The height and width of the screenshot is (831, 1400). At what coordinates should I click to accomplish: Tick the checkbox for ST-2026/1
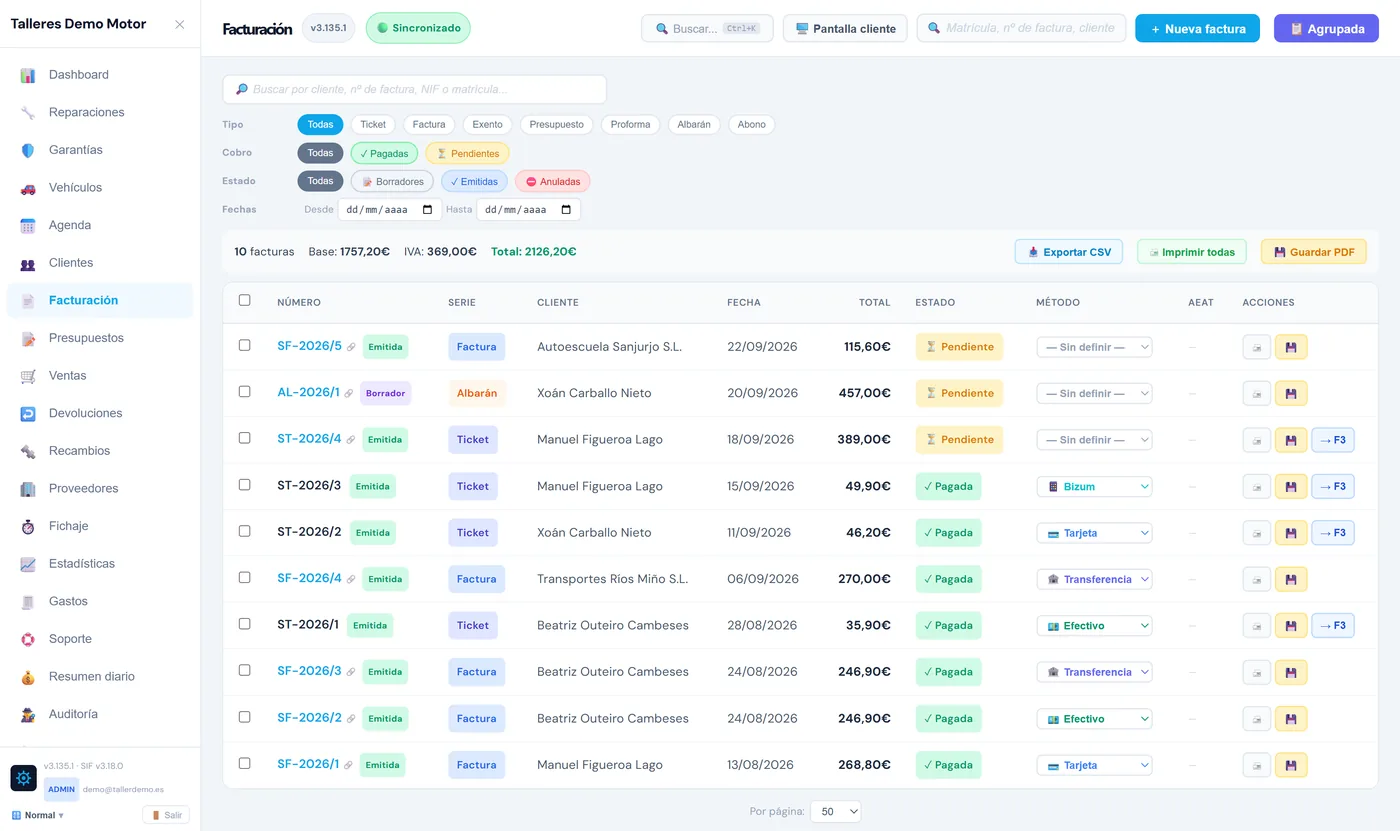point(245,624)
